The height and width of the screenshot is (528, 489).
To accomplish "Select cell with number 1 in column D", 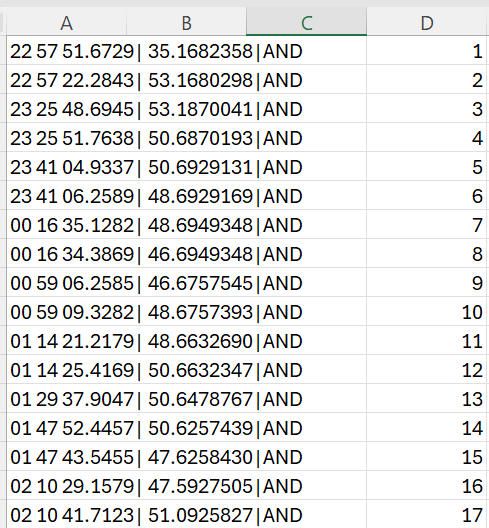I will pyautogui.click(x=427, y=51).
